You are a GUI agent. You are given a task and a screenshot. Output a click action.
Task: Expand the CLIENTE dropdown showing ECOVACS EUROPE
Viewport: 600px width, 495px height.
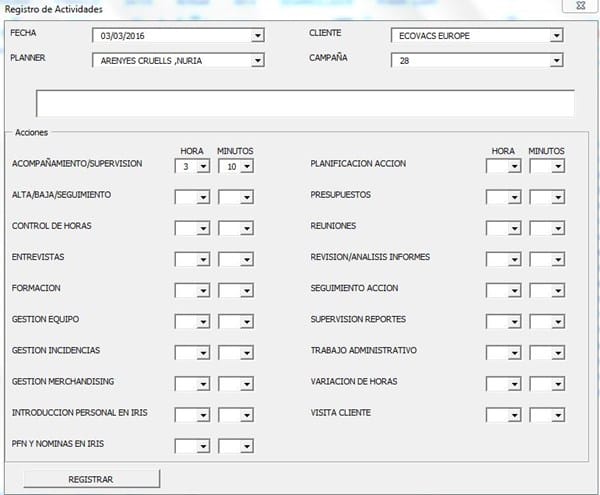click(x=557, y=36)
